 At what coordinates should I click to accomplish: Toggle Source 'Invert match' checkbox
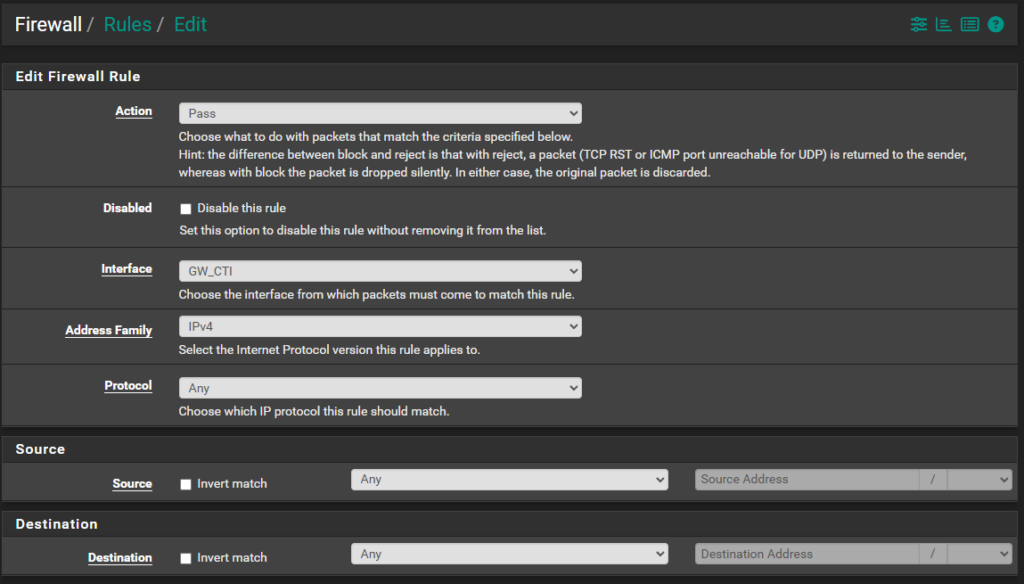[185, 484]
